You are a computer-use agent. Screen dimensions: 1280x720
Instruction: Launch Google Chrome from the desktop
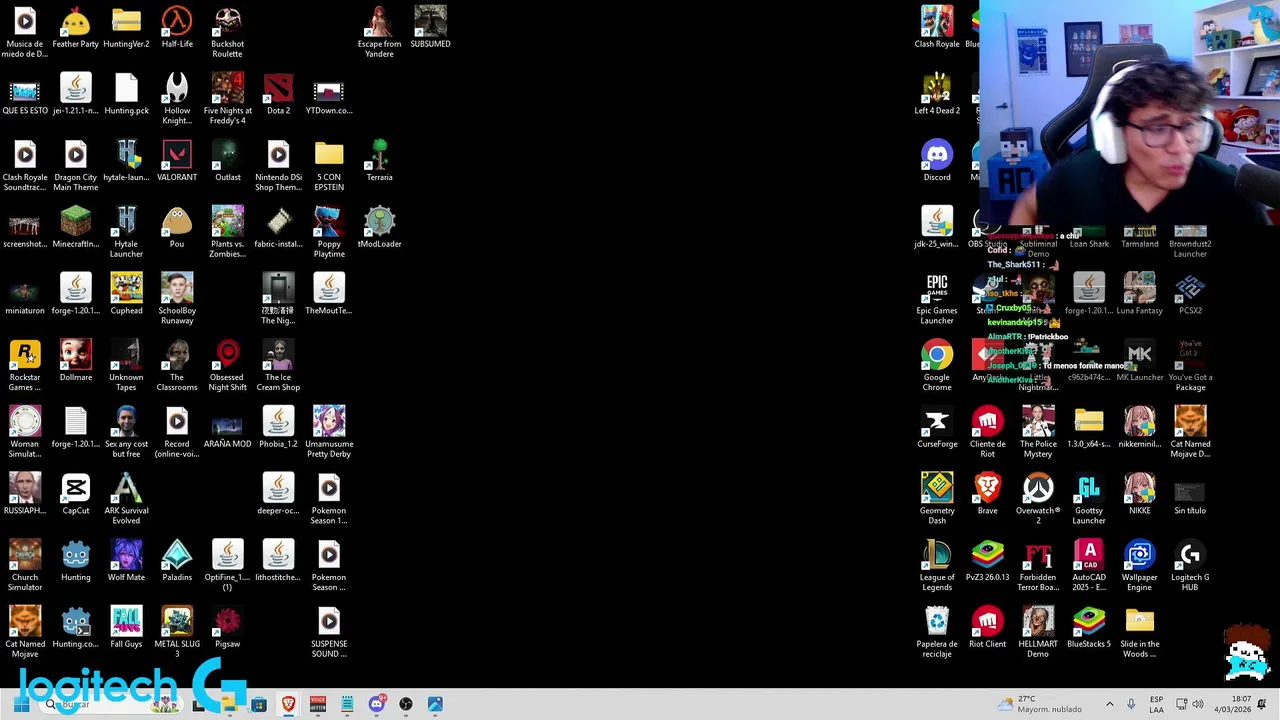(x=937, y=366)
